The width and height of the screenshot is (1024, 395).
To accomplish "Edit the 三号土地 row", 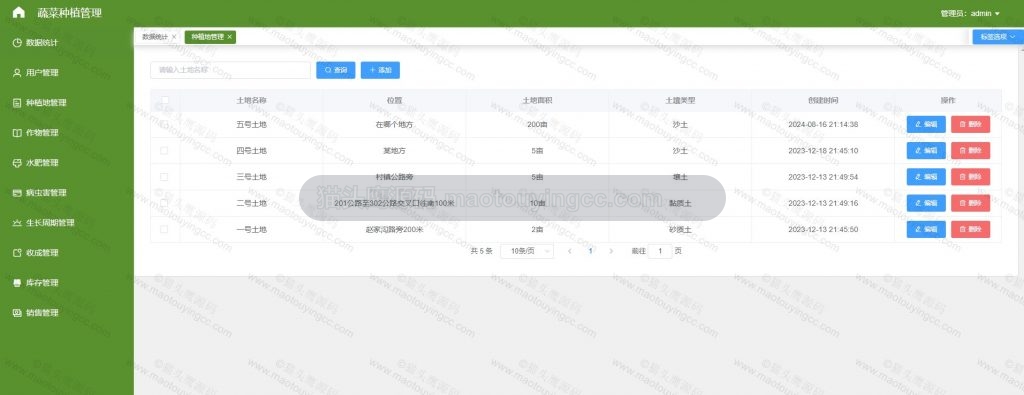I will [x=926, y=177].
